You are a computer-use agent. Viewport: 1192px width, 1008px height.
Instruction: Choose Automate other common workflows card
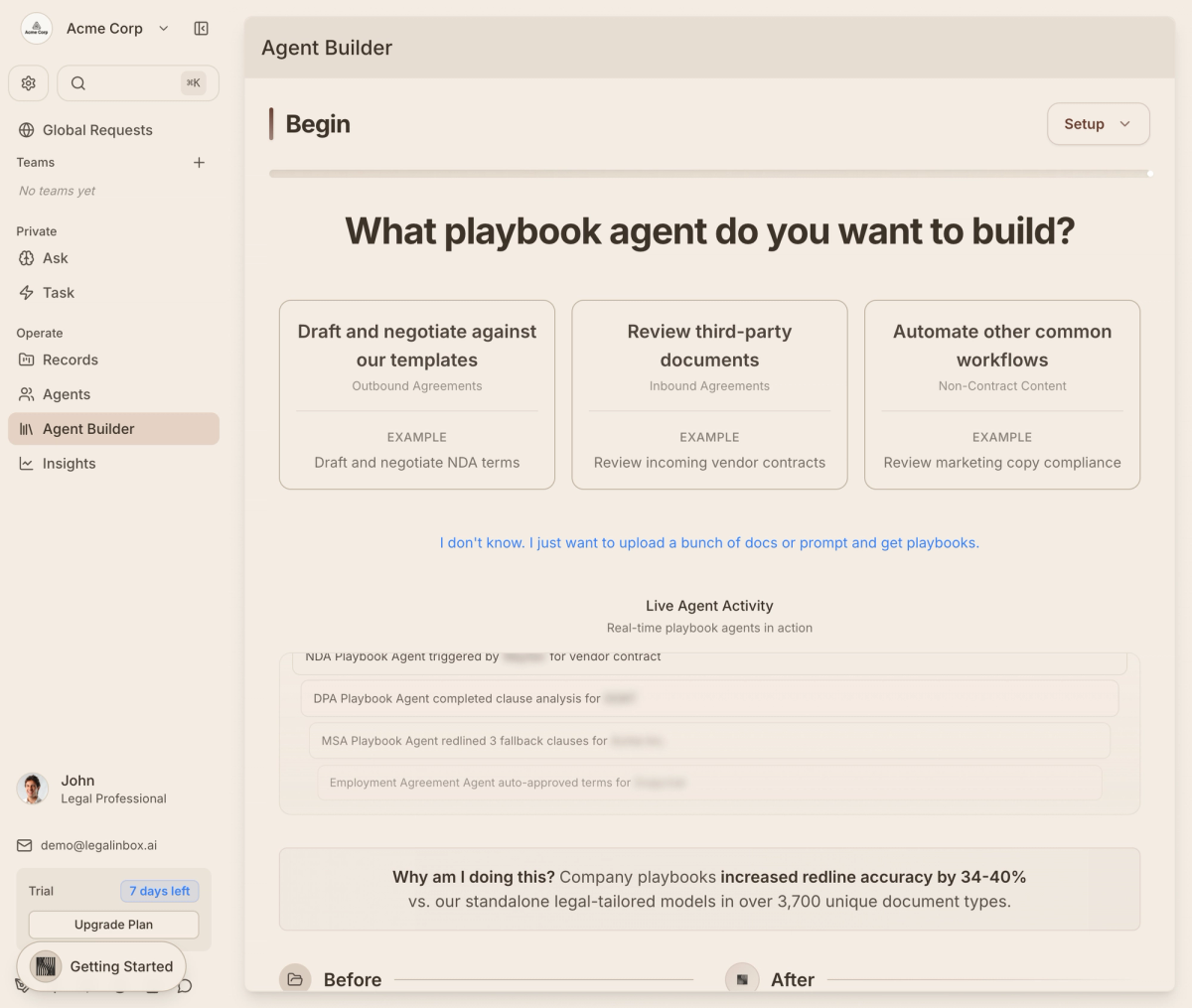[1002, 395]
